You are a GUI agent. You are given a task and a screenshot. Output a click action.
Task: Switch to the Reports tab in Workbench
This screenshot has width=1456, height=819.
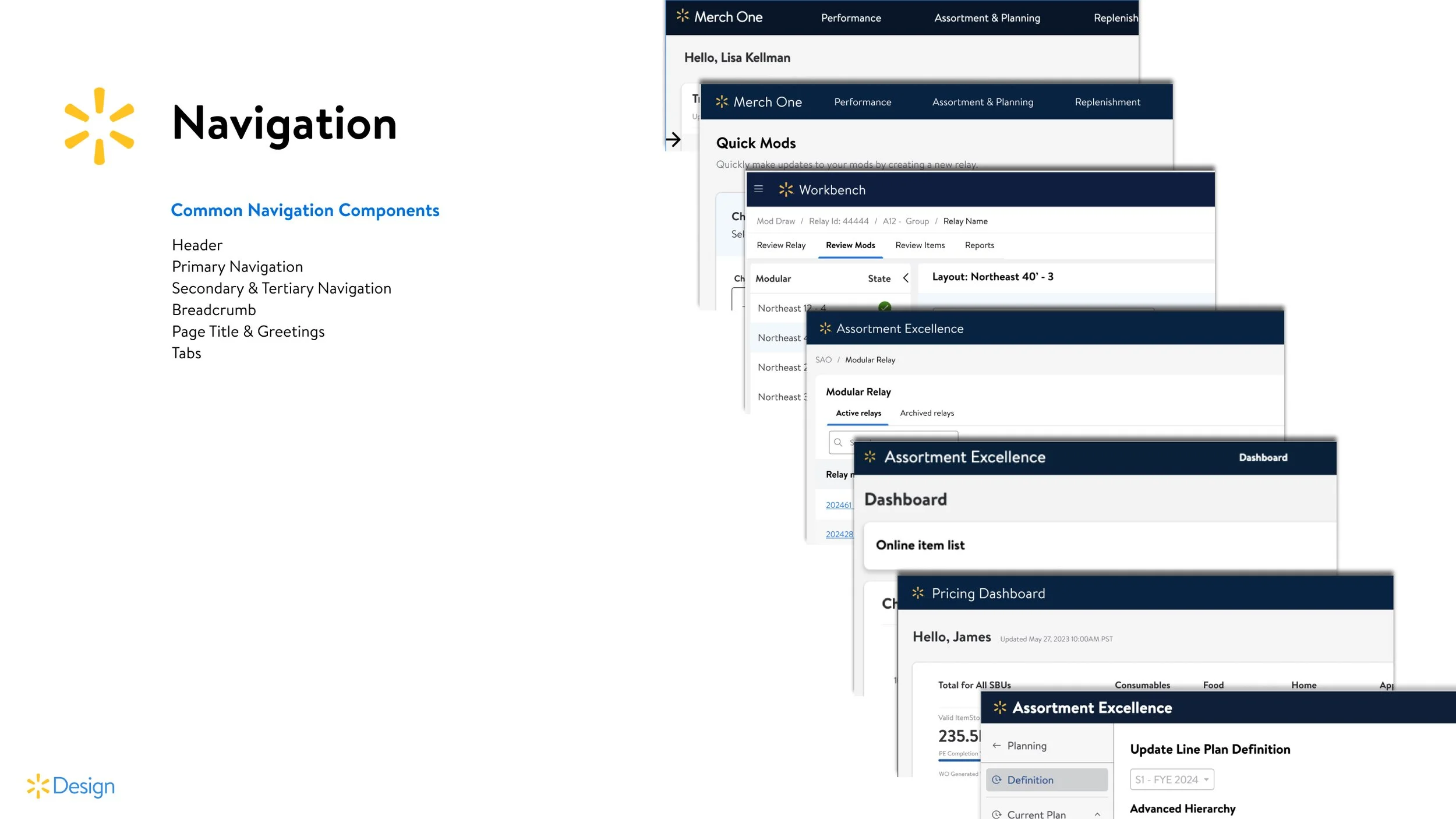(979, 245)
